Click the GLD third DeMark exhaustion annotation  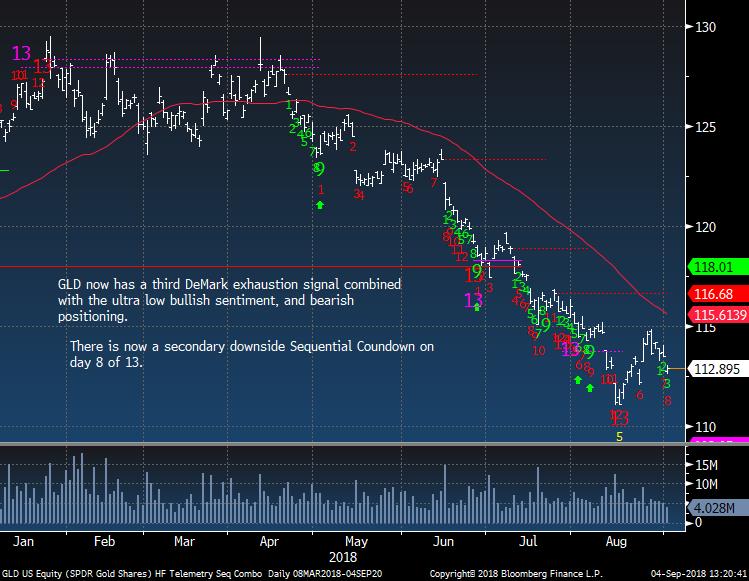tap(229, 300)
